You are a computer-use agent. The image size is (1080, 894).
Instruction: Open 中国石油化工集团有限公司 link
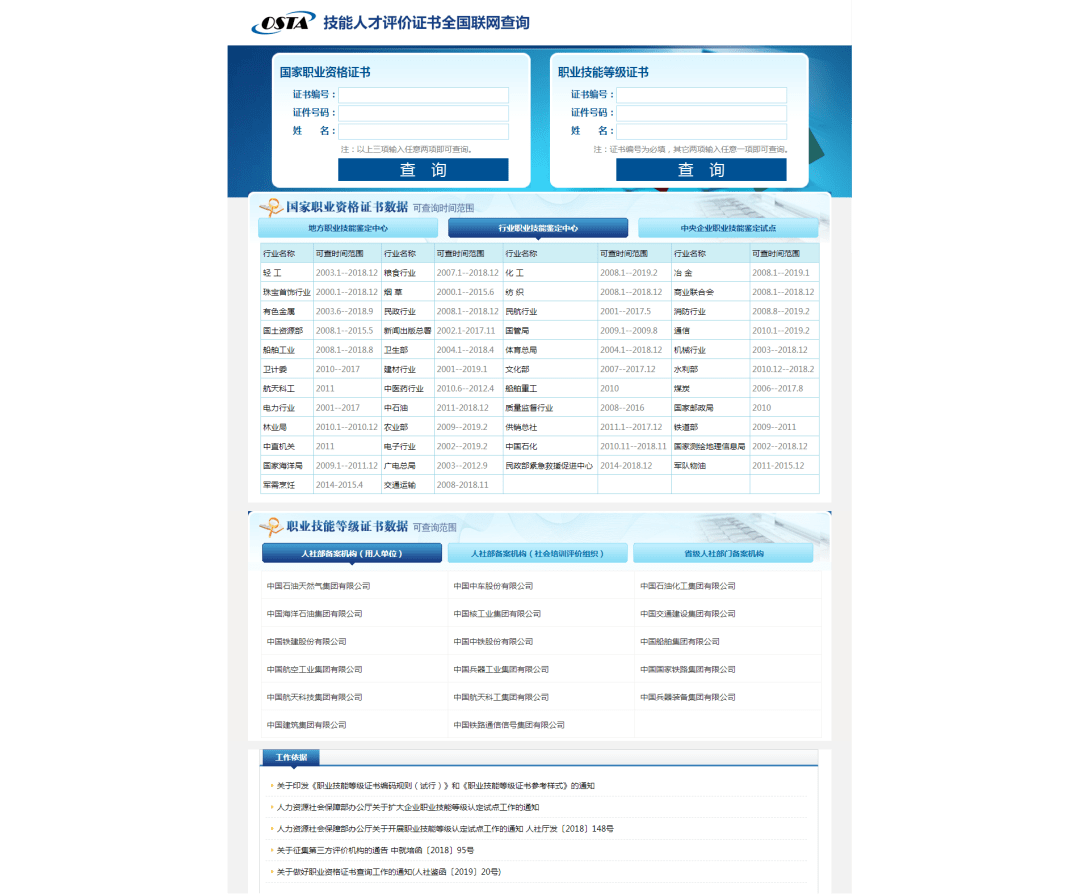tap(687, 586)
